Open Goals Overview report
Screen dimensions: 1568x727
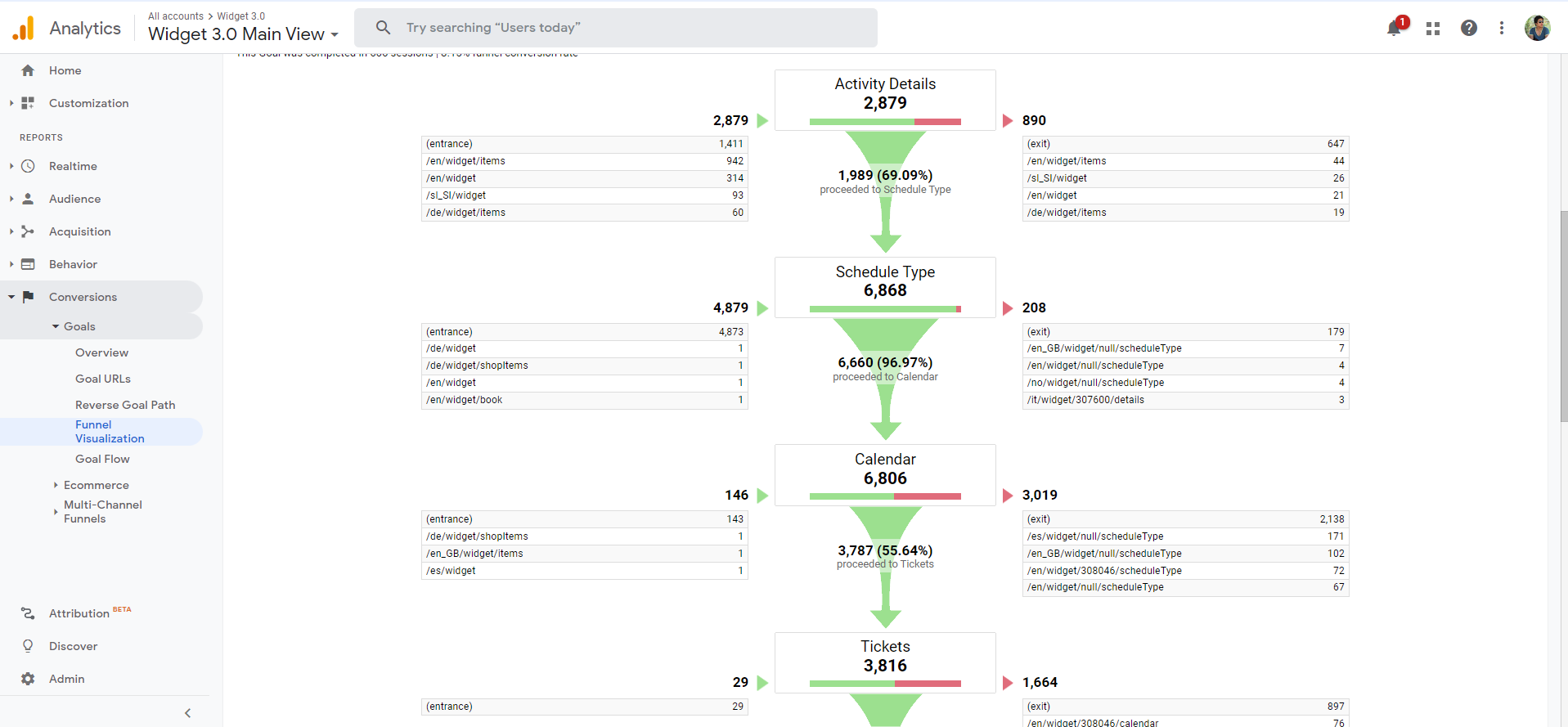tap(101, 352)
